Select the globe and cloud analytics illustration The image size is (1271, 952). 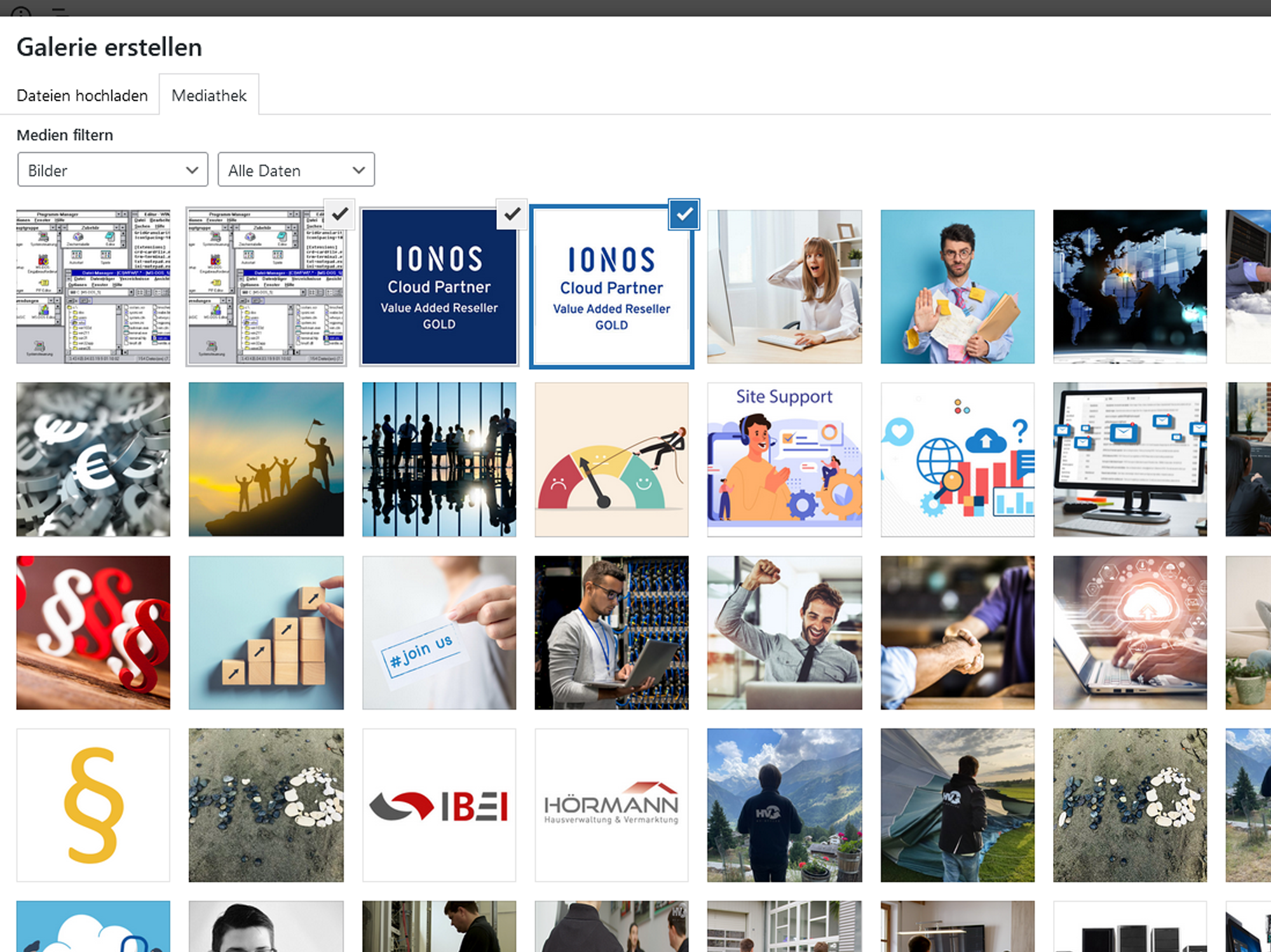957,459
